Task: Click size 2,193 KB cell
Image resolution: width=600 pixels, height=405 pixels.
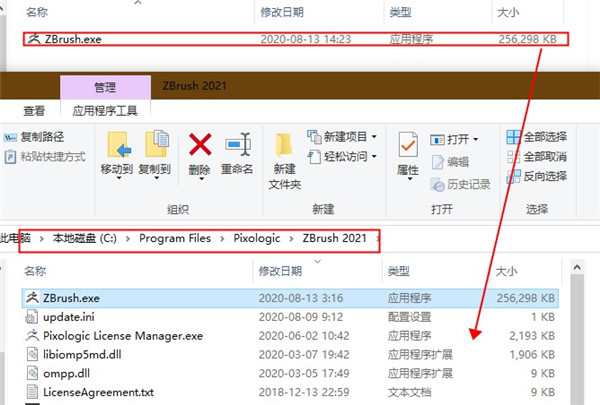Action: coord(532,336)
